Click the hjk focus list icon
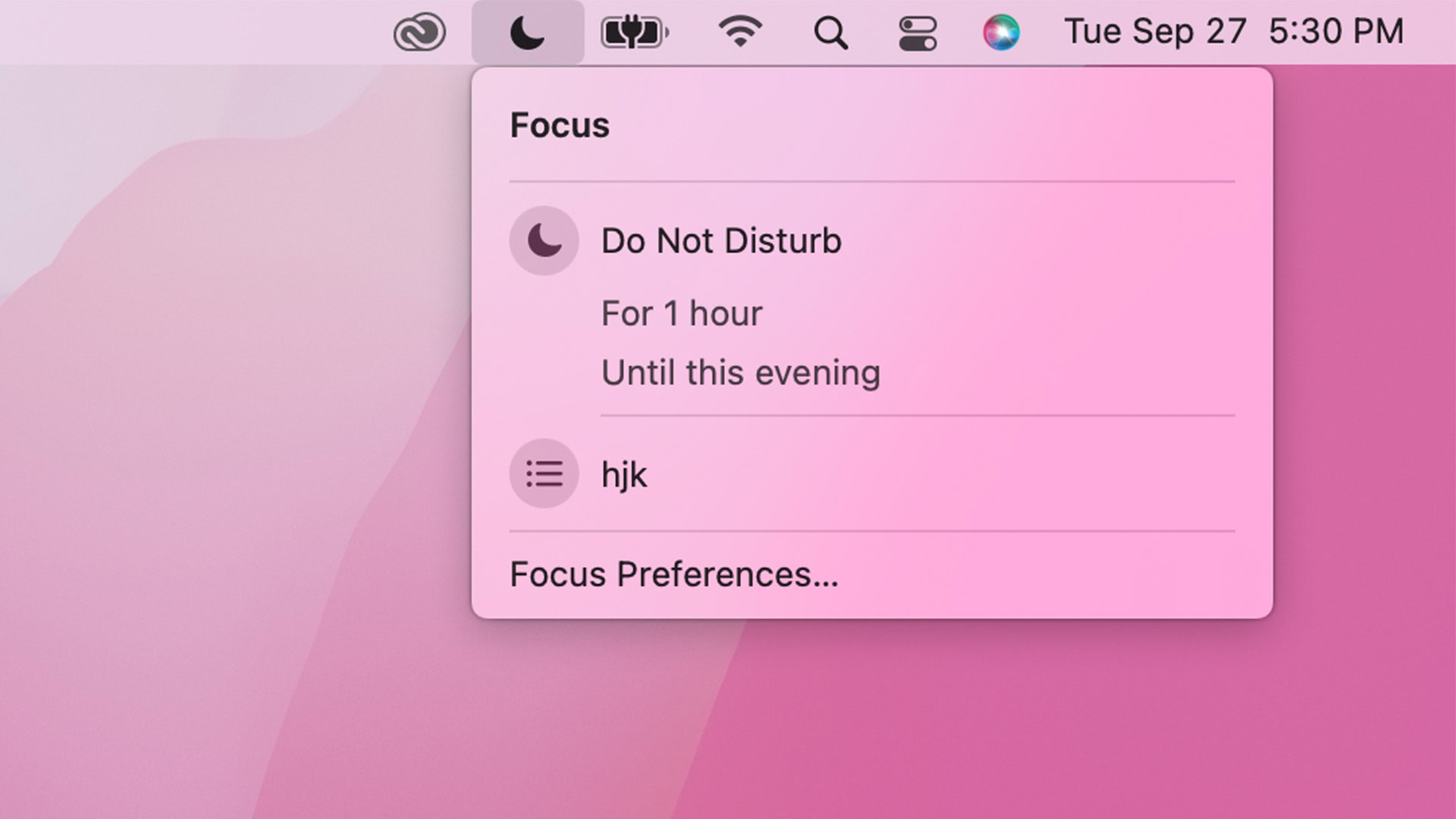Image resolution: width=1456 pixels, height=819 pixels. [544, 474]
